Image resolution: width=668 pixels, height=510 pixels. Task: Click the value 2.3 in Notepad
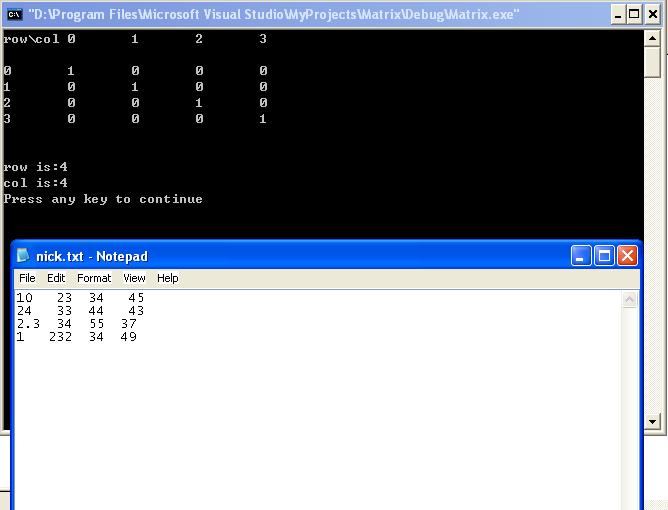point(28,324)
